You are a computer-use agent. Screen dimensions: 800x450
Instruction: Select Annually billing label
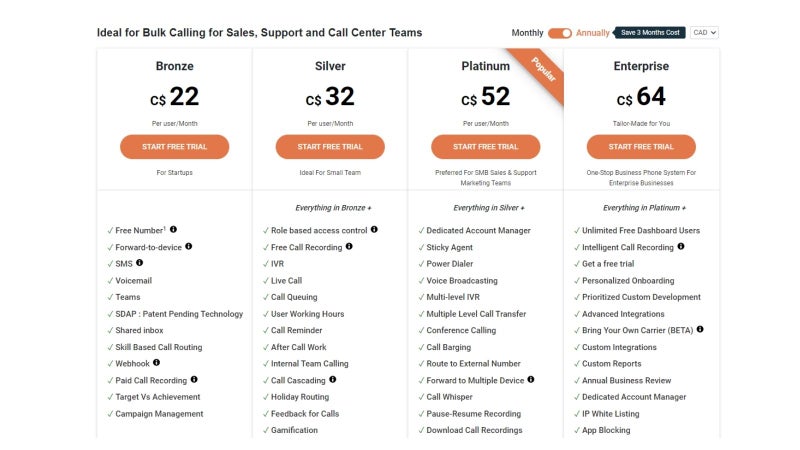pyautogui.click(x=592, y=33)
